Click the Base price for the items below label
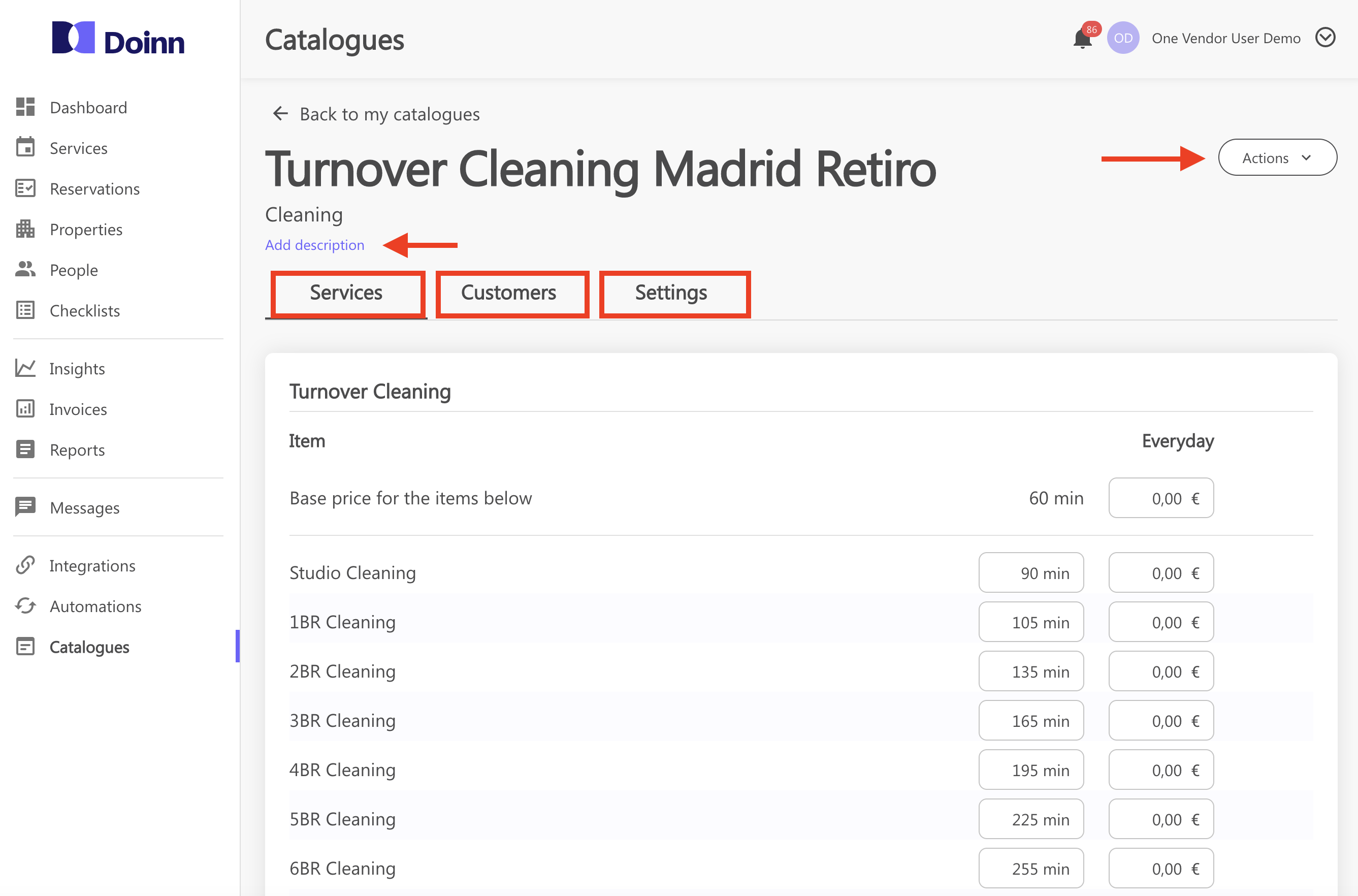Viewport: 1358px width, 896px height. pos(410,498)
